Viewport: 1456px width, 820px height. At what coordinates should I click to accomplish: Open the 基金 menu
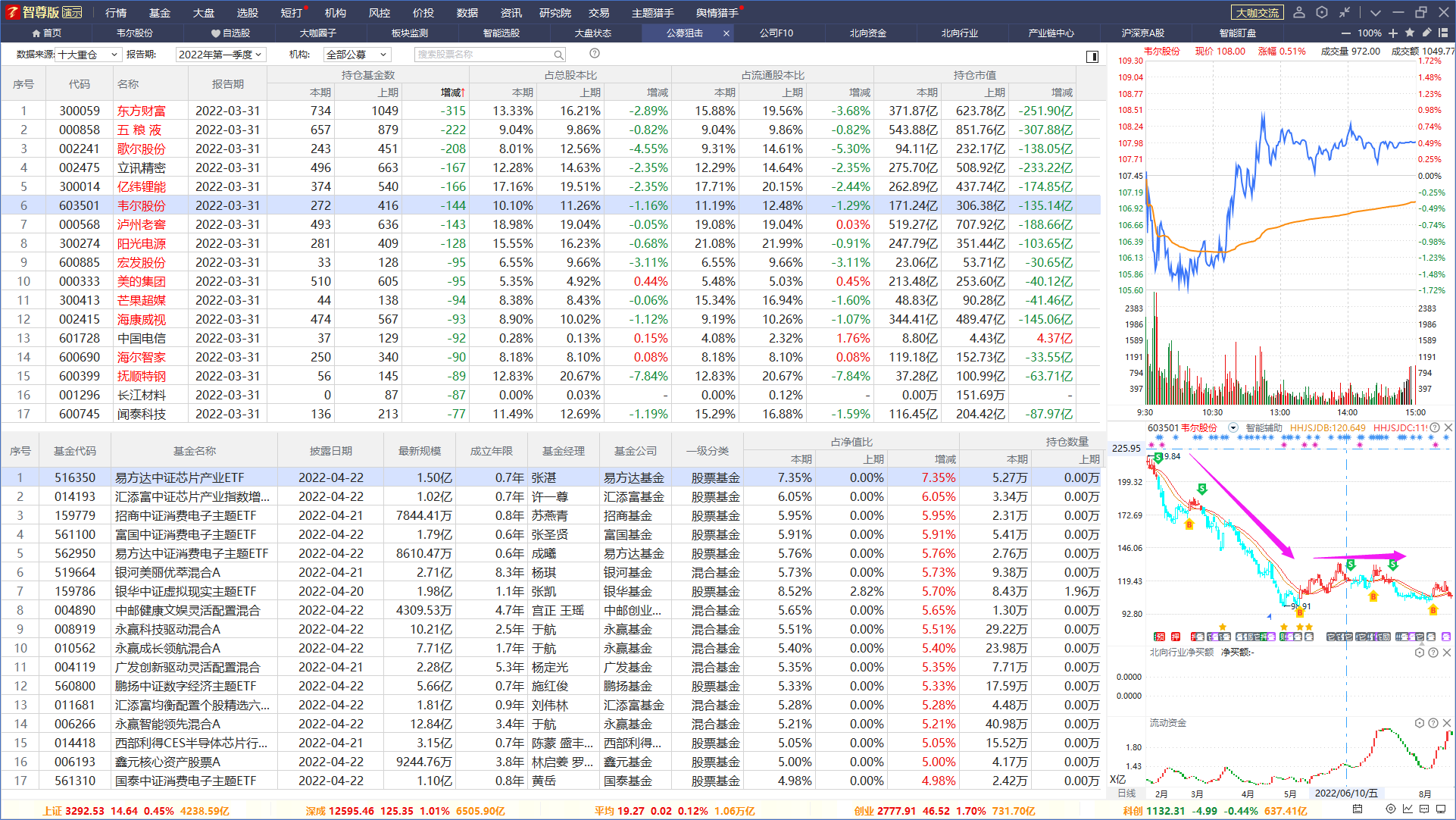[160, 13]
